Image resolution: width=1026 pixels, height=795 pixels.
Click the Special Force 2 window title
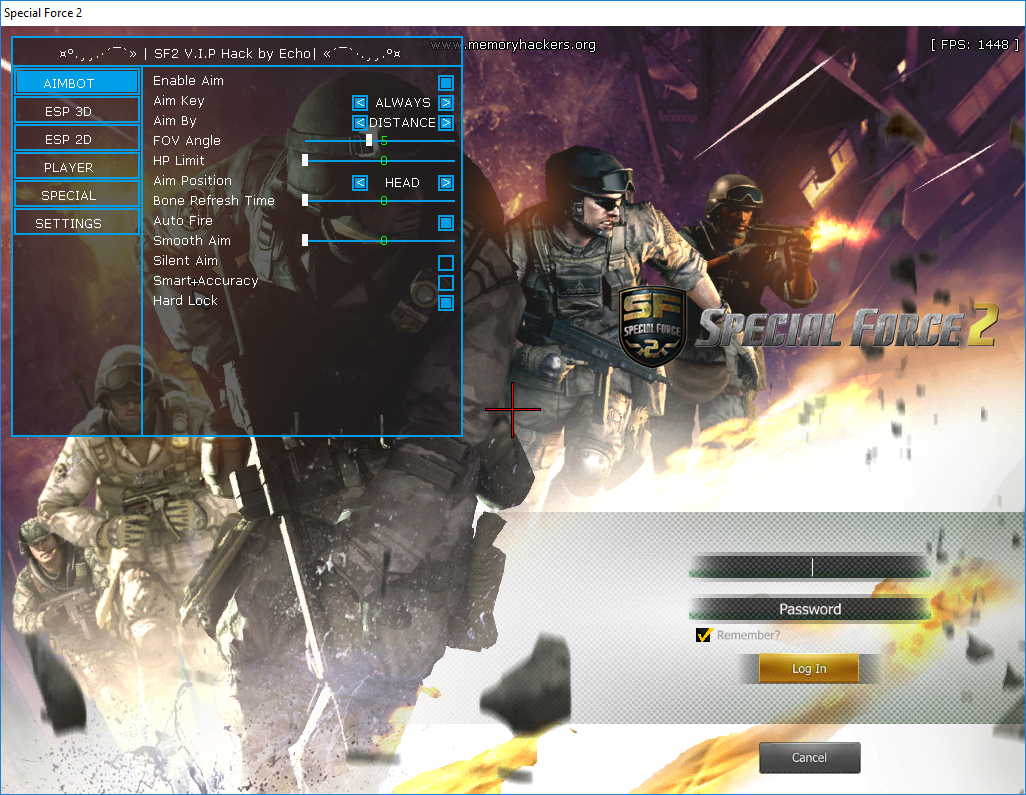tap(43, 12)
